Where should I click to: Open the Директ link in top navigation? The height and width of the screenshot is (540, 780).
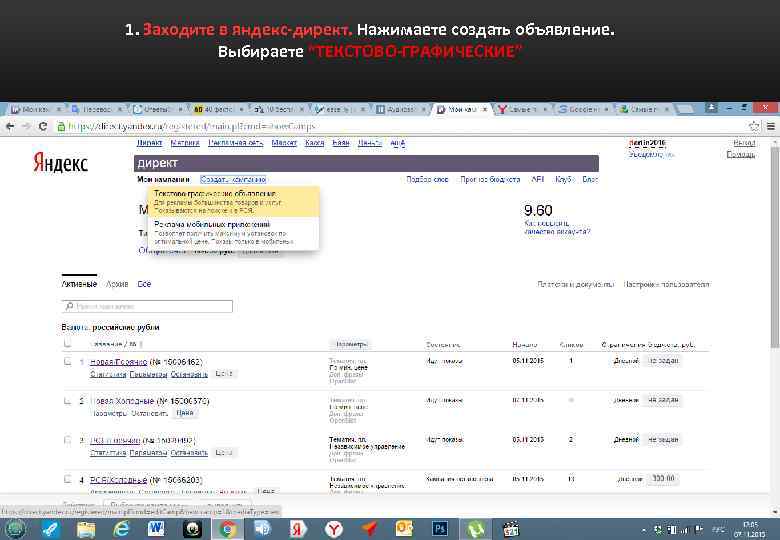point(150,143)
